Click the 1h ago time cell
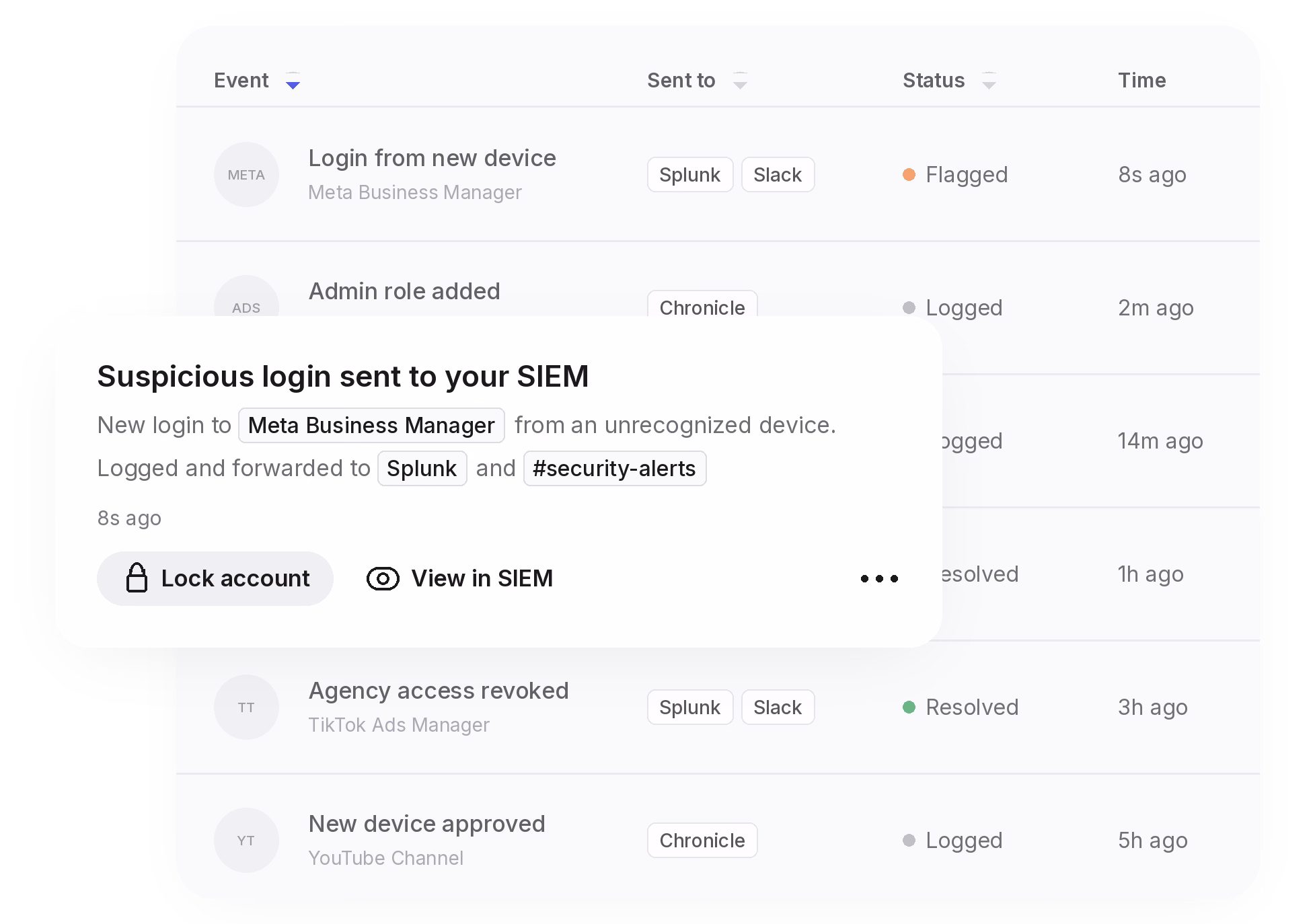Image resolution: width=1313 pixels, height=924 pixels. click(1150, 574)
